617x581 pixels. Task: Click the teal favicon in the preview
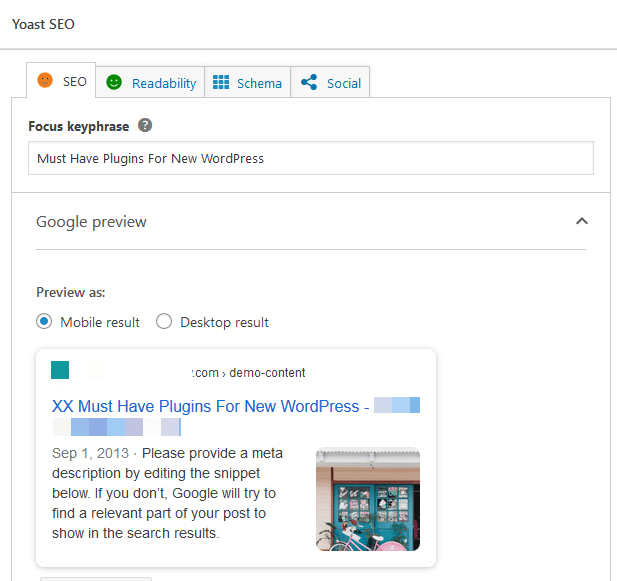click(60, 370)
